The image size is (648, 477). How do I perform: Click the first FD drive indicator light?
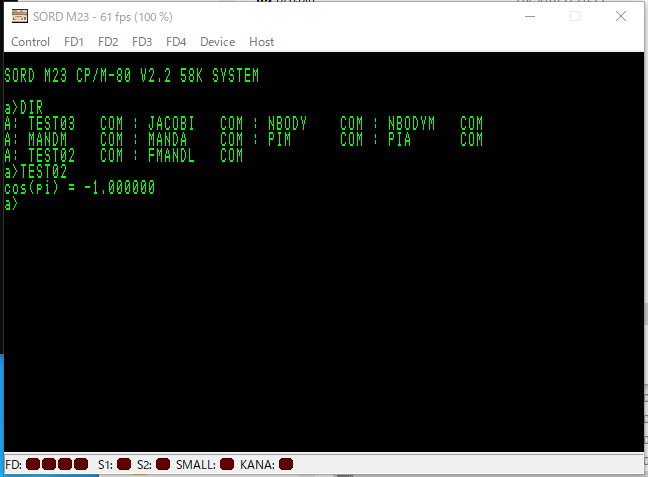point(33,464)
